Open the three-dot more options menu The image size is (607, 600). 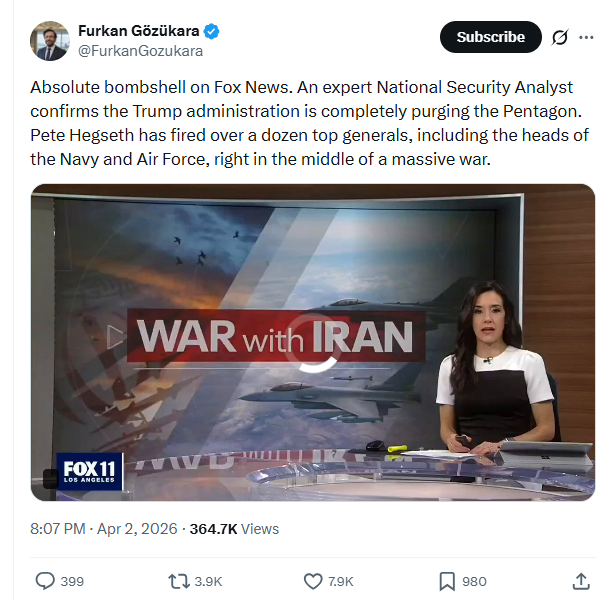coord(586,37)
